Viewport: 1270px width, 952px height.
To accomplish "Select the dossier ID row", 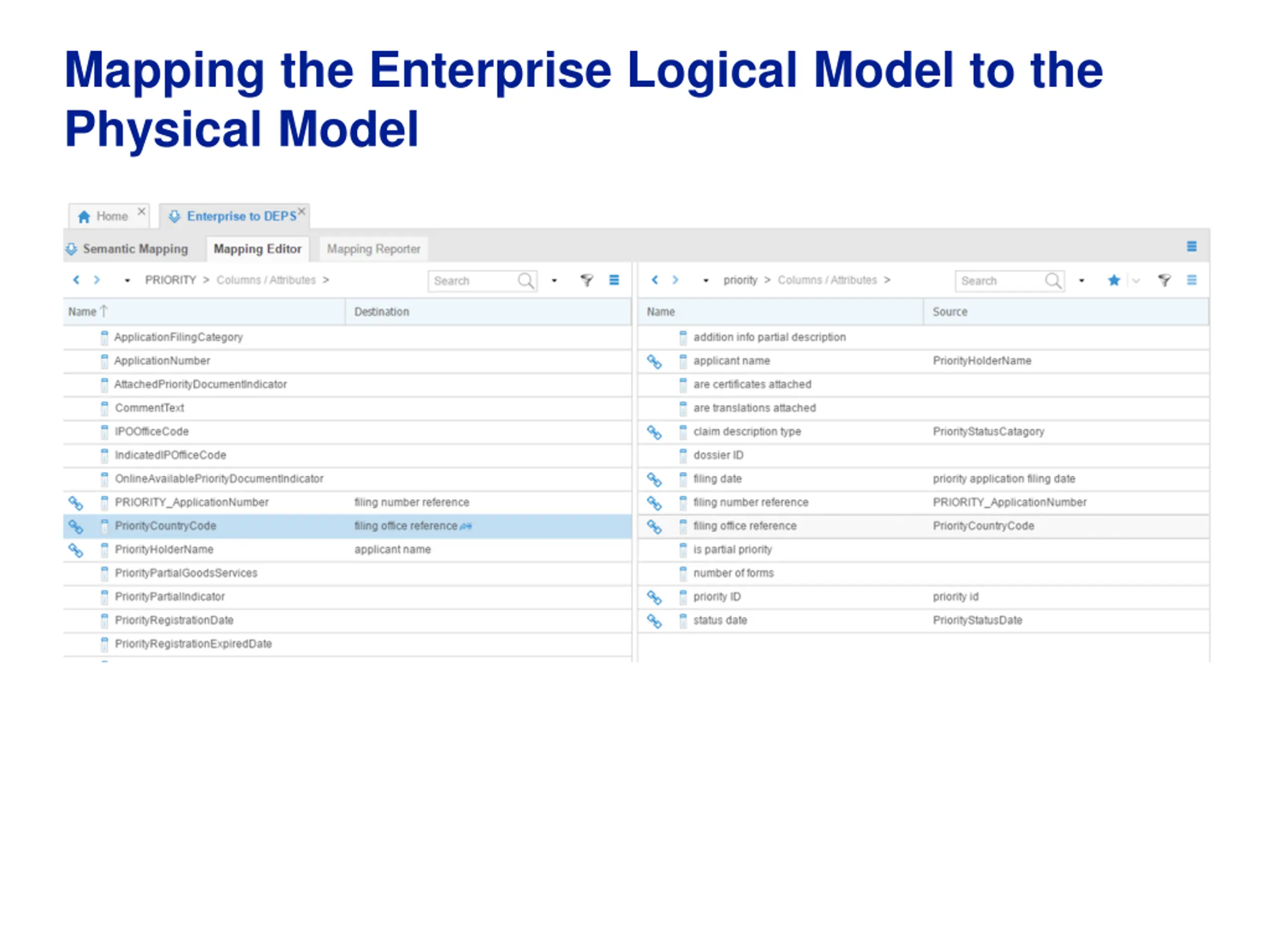I will tap(923, 455).
